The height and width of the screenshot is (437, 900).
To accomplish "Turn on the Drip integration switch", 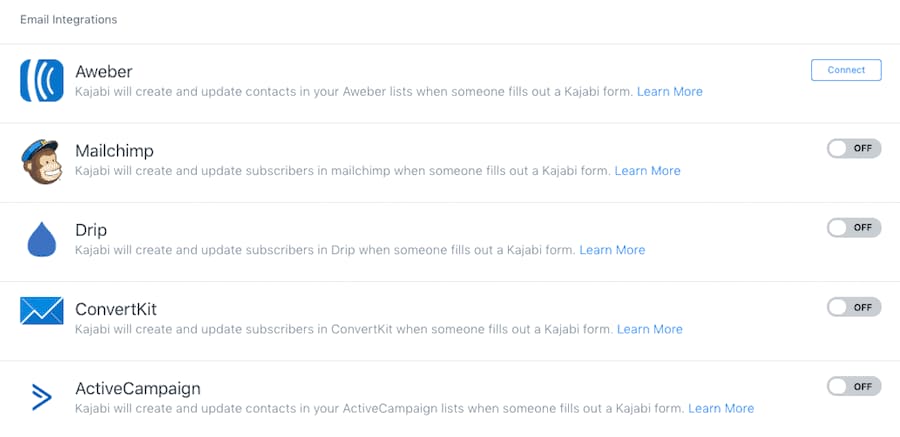I will [854, 227].
